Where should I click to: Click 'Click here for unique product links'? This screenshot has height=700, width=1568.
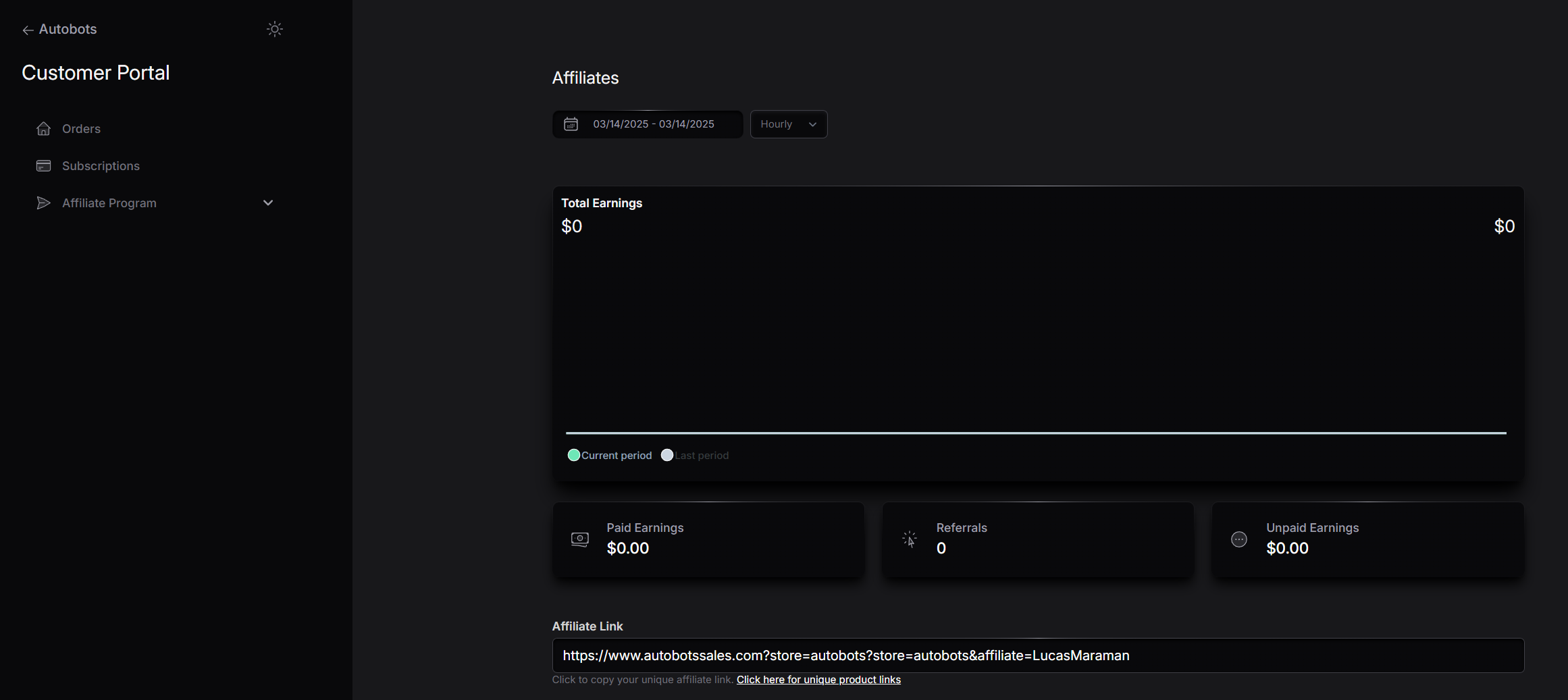coord(818,680)
